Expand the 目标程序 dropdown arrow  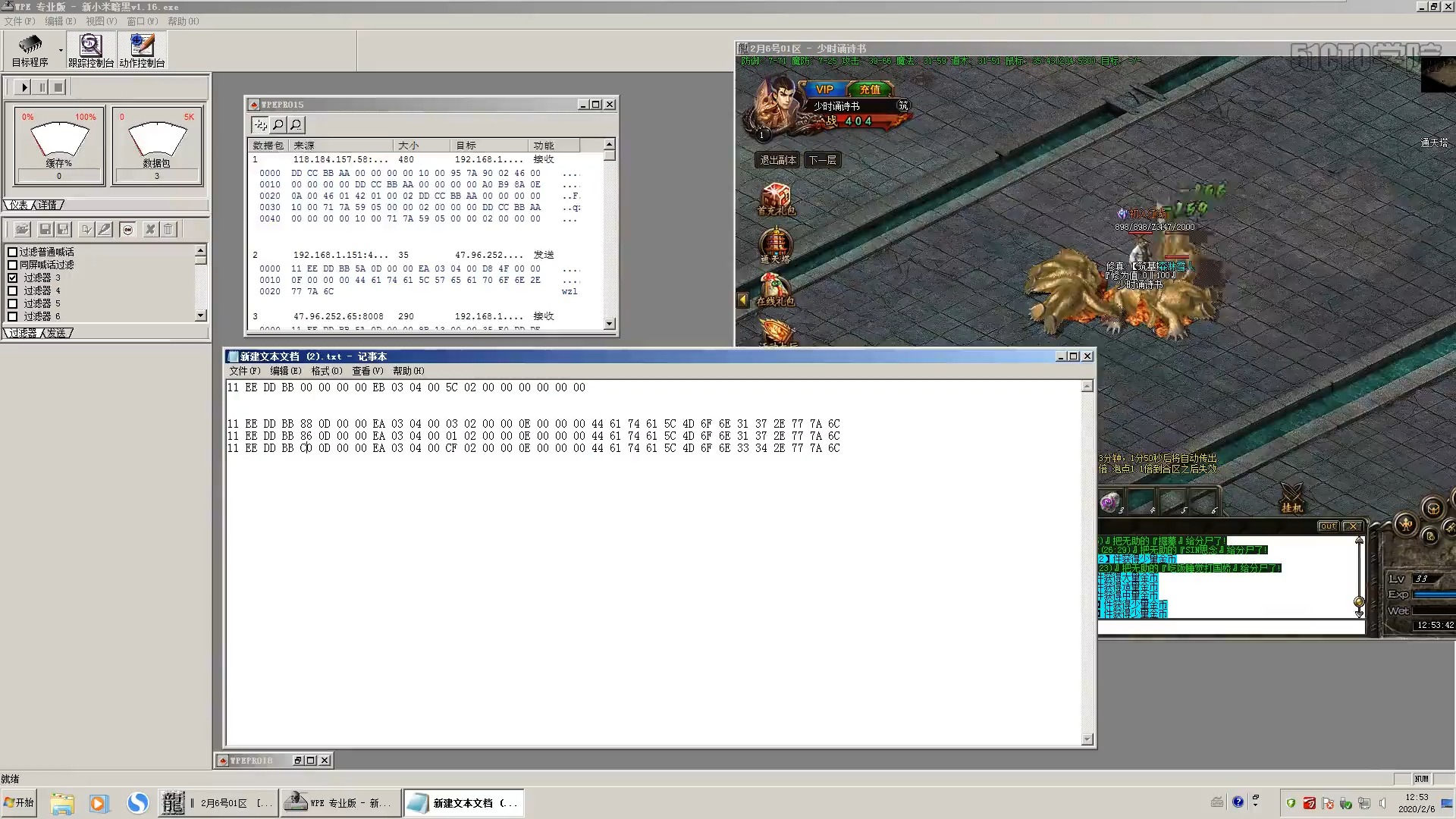coord(61,51)
